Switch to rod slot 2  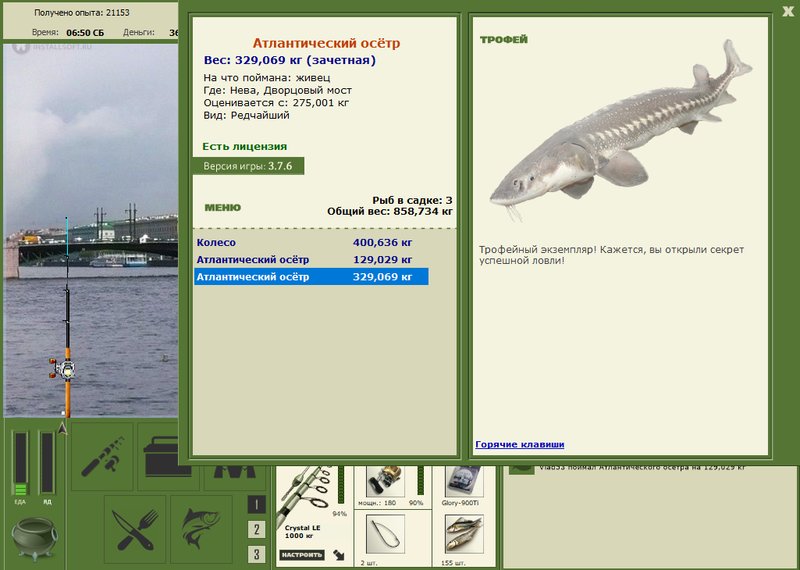click(256, 529)
